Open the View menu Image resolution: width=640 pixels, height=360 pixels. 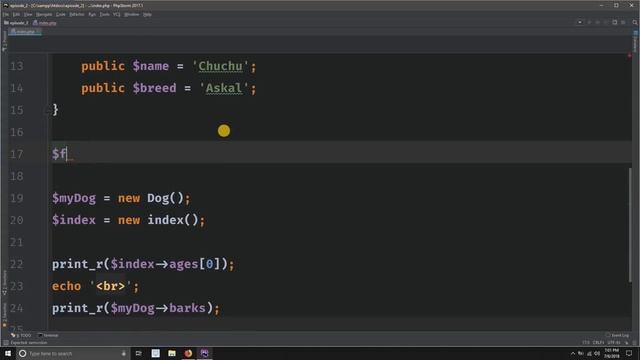click(28, 14)
